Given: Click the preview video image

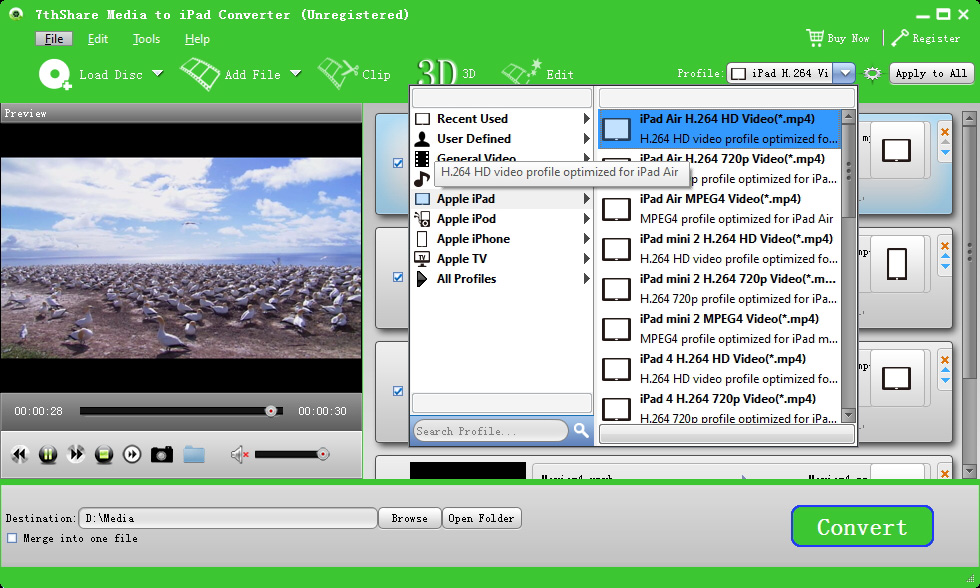Looking at the screenshot, I should 181,257.
